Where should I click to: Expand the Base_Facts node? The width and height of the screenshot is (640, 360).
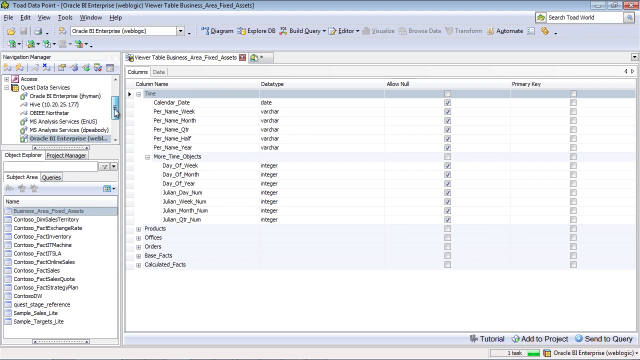coord(138,256)
